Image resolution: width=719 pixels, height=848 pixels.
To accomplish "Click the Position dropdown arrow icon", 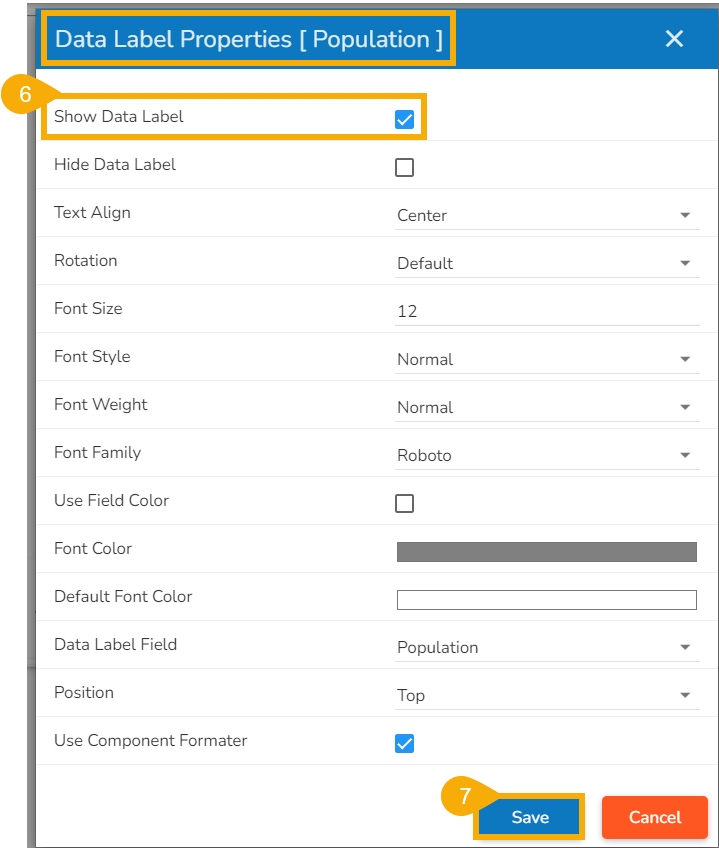I will (685, 696).
